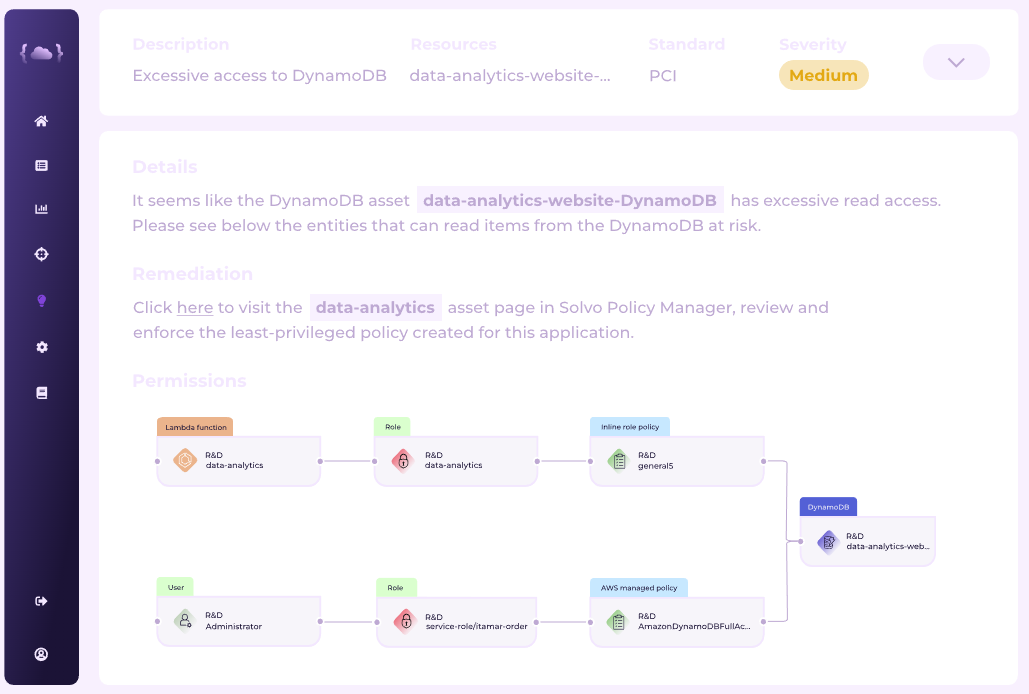The image size is (1029, 694).
Task: Click the 'here' remediation link
Action: point(195,308)
